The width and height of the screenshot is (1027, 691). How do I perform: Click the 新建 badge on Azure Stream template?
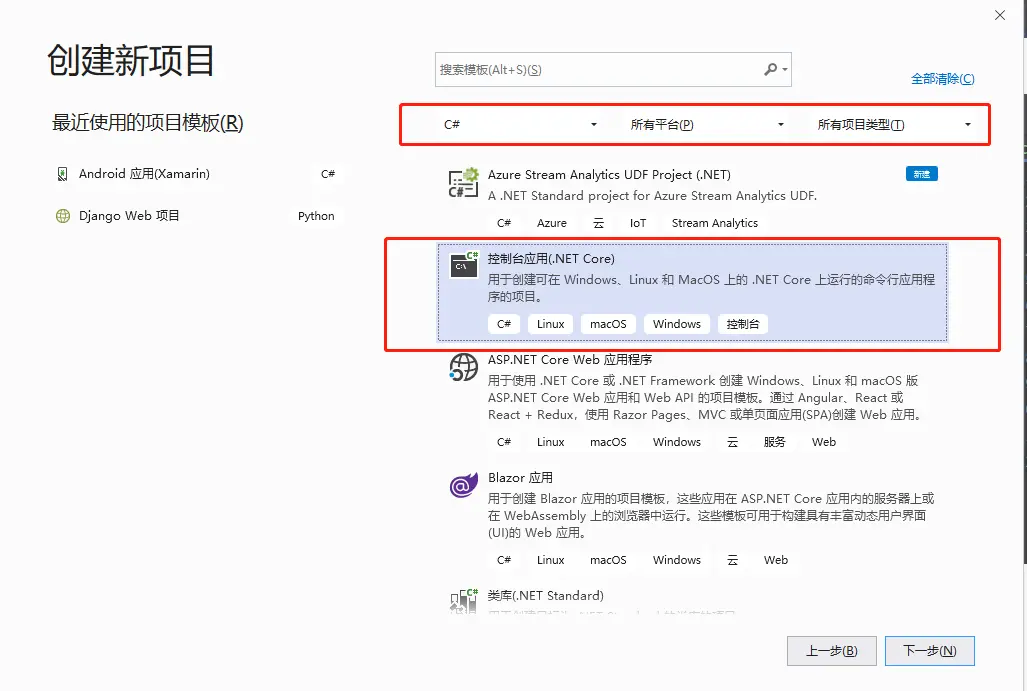922,174
